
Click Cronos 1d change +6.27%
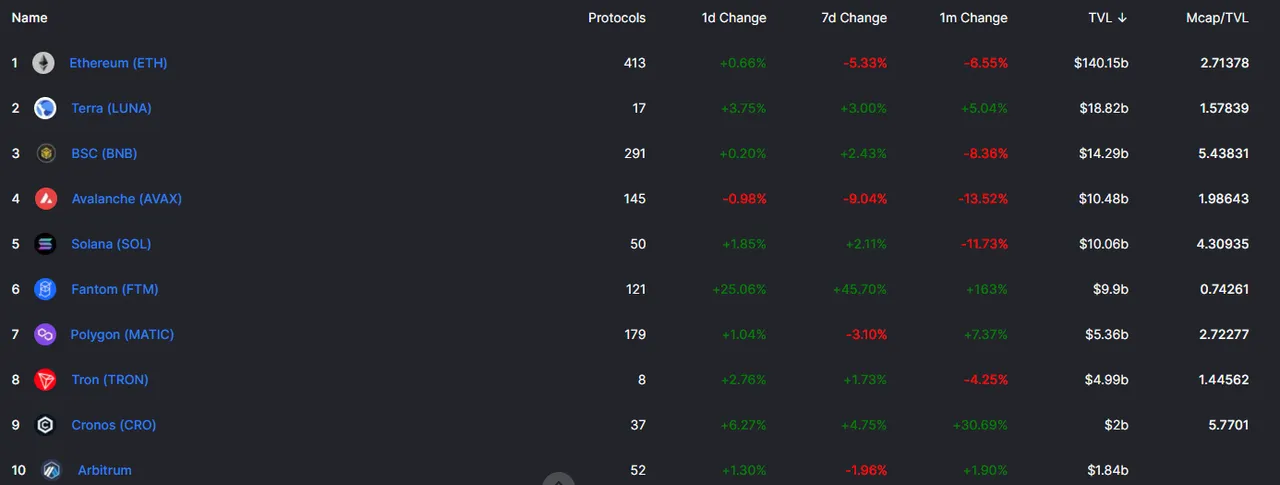(x=743, y=425)
